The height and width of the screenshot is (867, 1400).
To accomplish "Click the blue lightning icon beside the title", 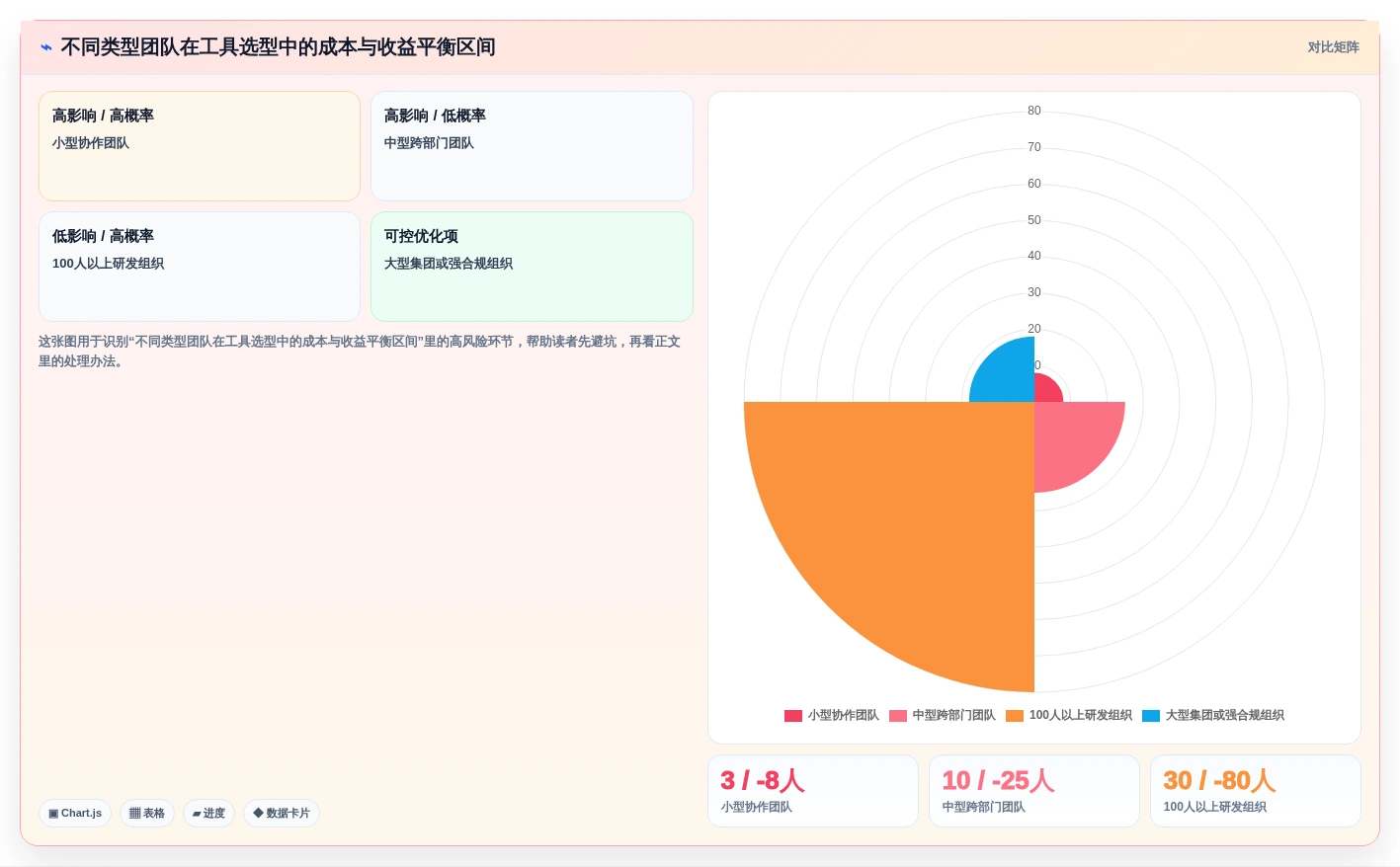I will tap(46, 47).
